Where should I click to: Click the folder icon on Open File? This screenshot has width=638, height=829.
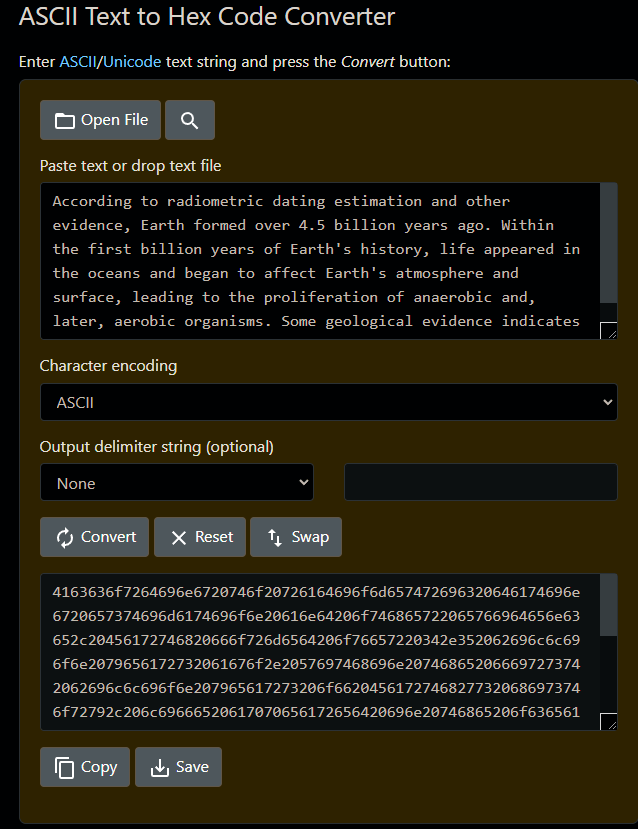tap(65, 121)
